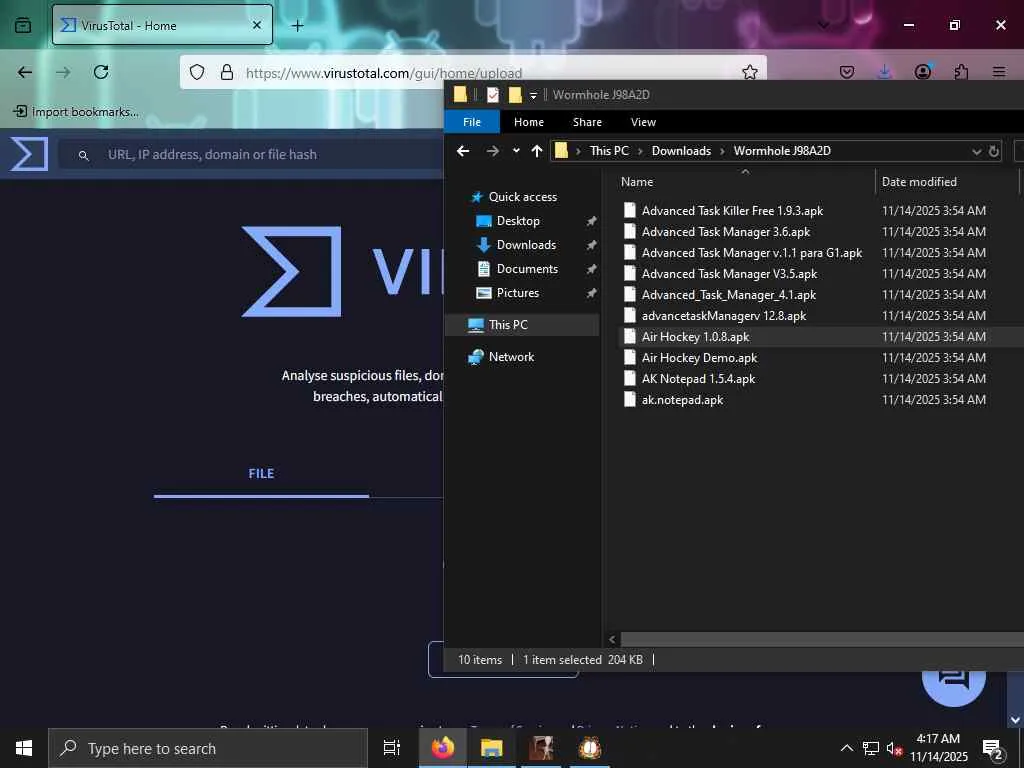
Task: Open File menu in Explorer ribbon
Action: (472, 122)
